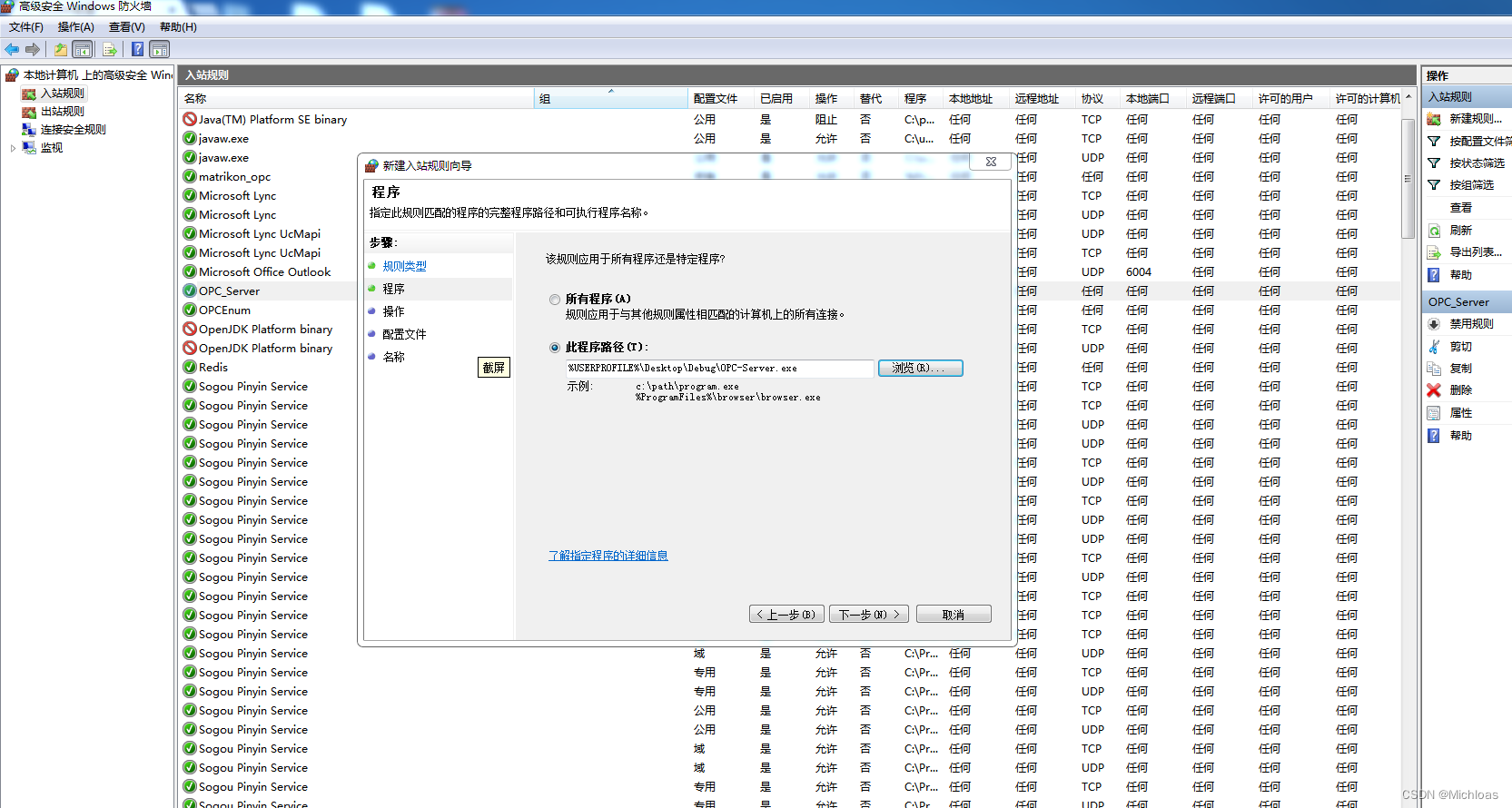1512x808 pixels.
Task: Click the Back (上一步) button in wizard
Action: click(787, 615)
